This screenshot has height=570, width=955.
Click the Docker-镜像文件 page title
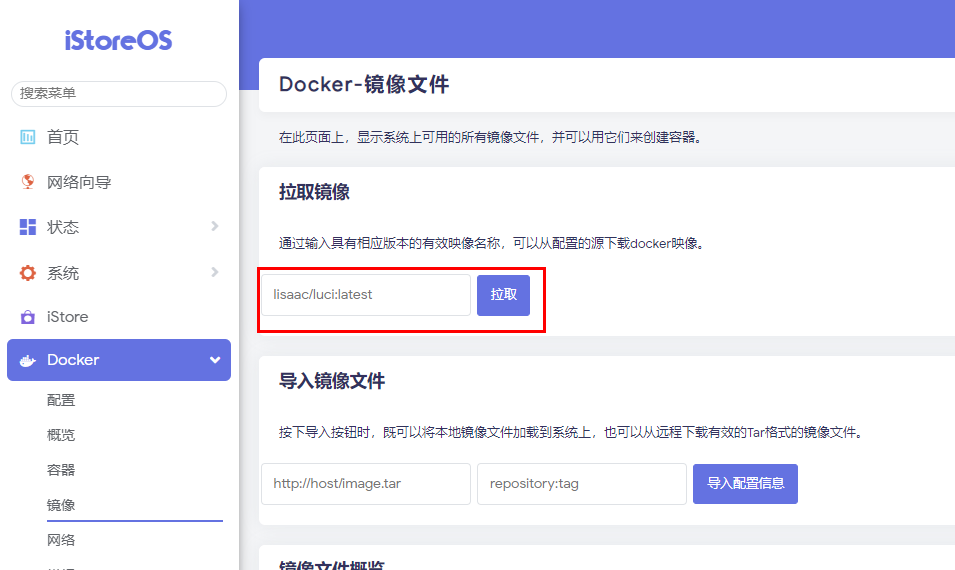pos(364,85)
